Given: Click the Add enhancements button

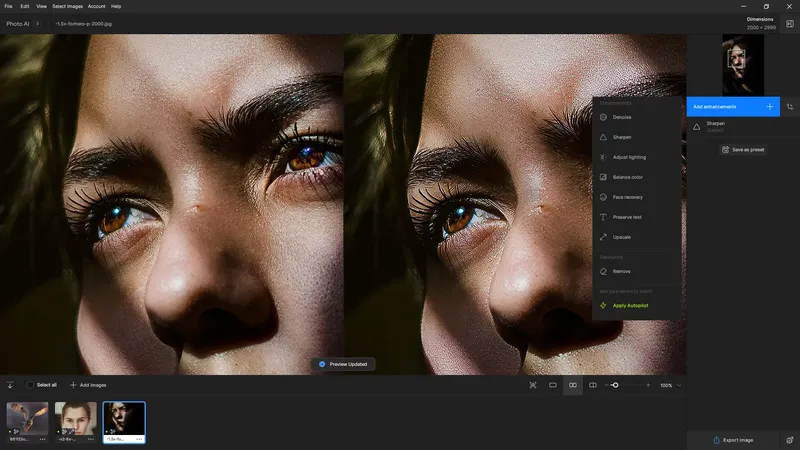Looking at the screenshot, I should [733, 107].
